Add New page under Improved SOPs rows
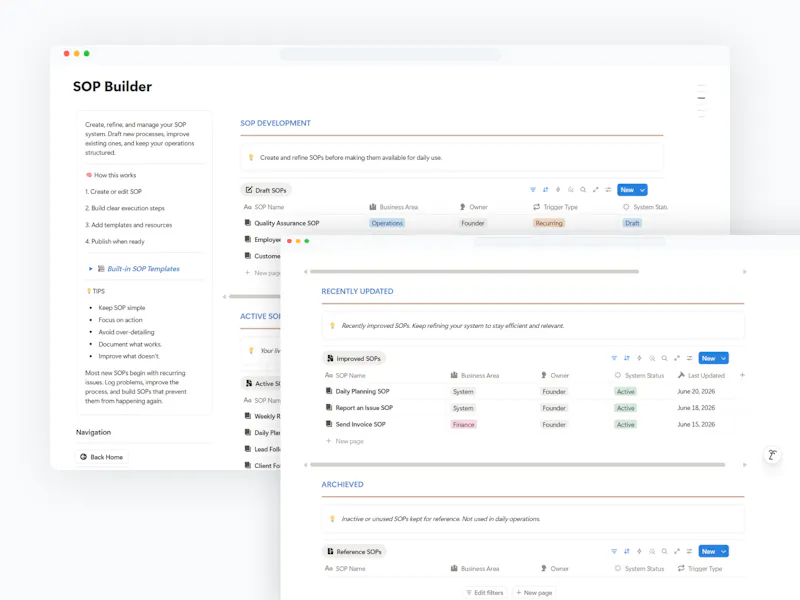The width and height of the screenshot is (800, 600). [x=345, y=441]
